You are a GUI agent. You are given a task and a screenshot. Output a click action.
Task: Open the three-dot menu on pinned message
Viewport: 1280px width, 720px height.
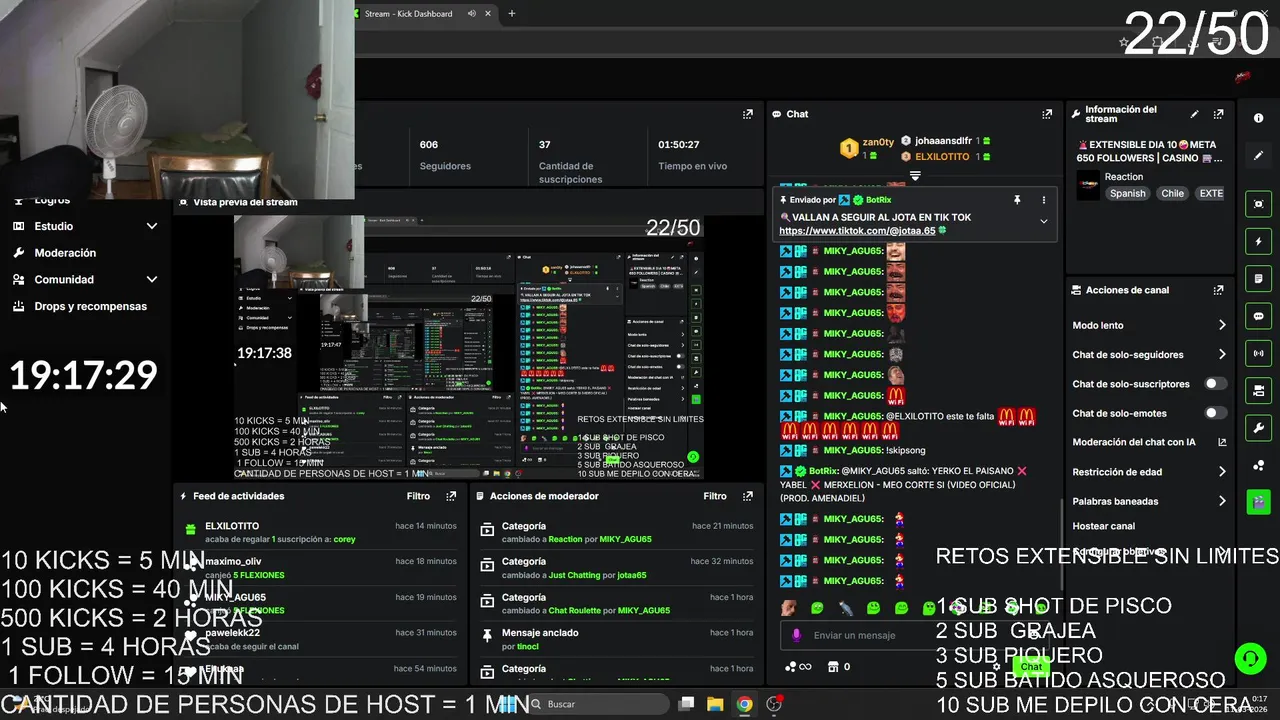[1044, 200]
